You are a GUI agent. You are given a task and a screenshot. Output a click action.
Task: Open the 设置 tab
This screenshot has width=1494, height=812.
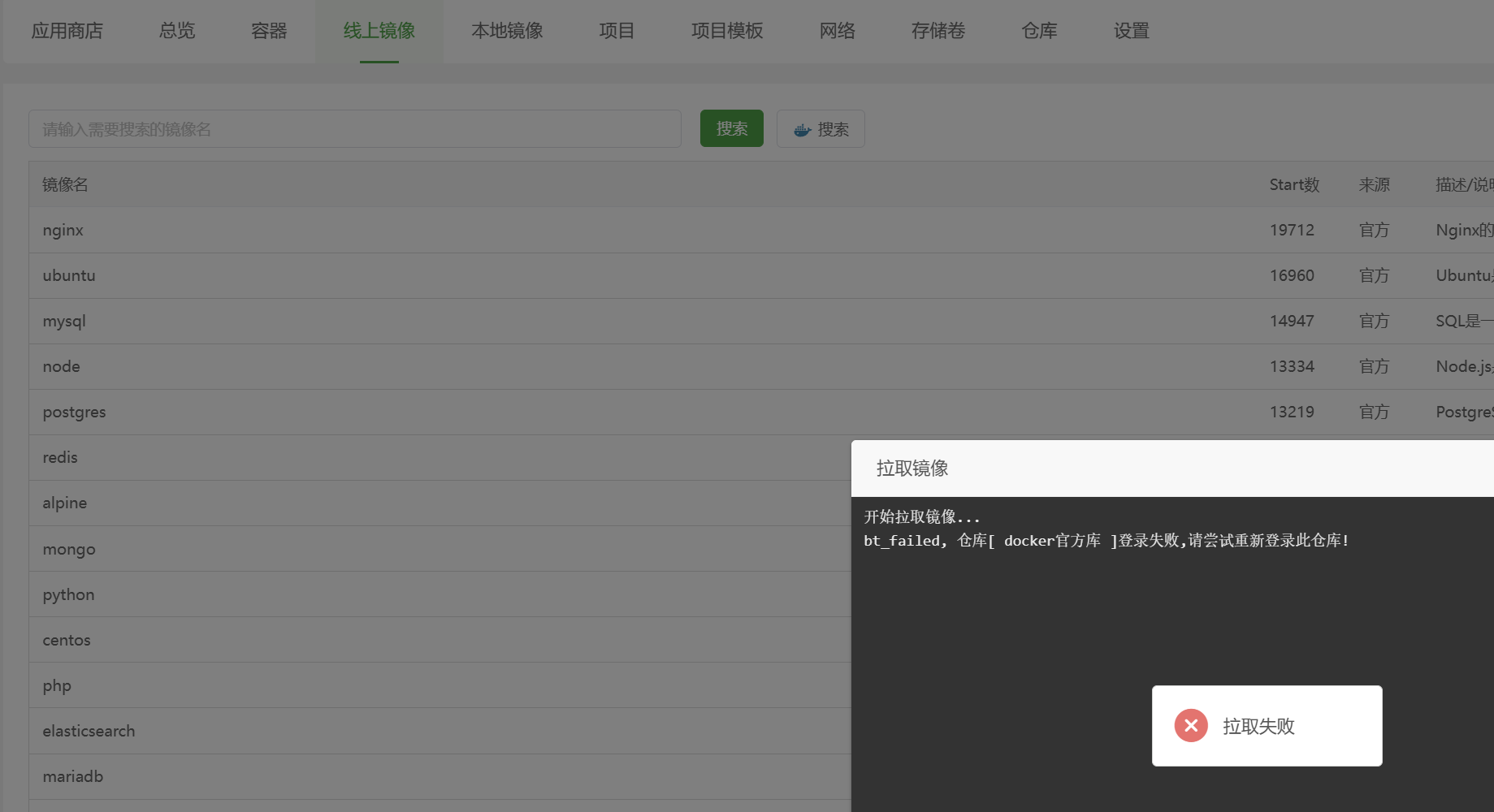(x=1132, y=31)
